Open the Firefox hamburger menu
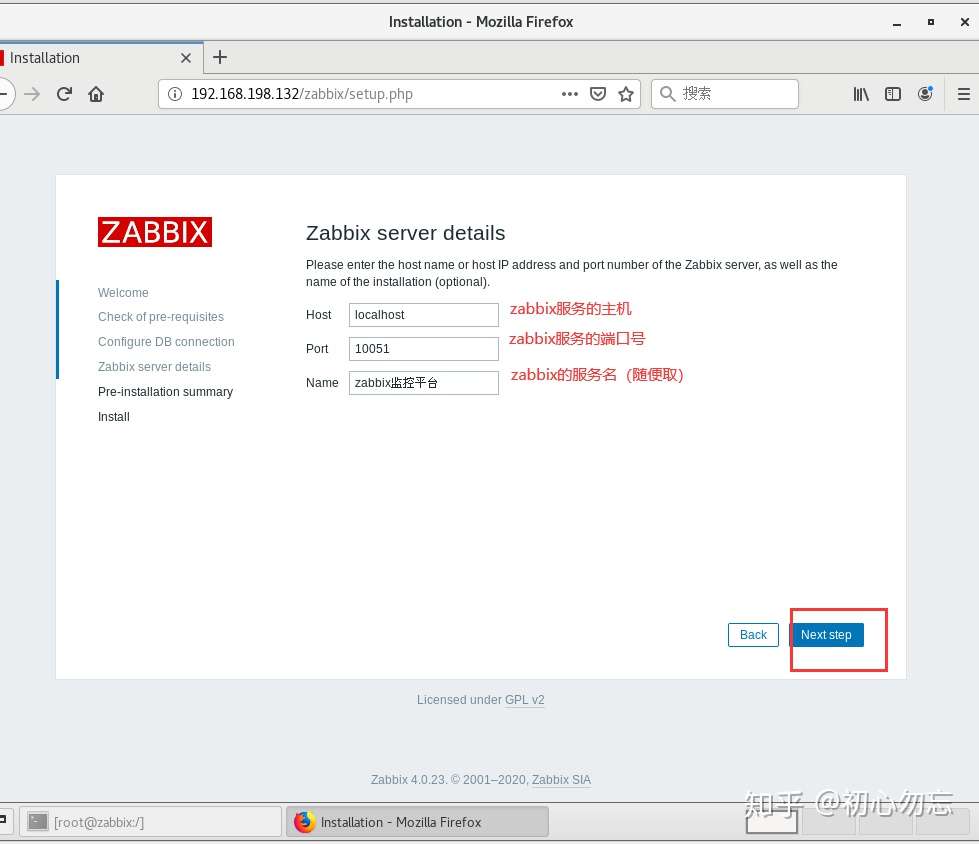The width and height of the screenshot is (979, 844). (x=963, y=94)
